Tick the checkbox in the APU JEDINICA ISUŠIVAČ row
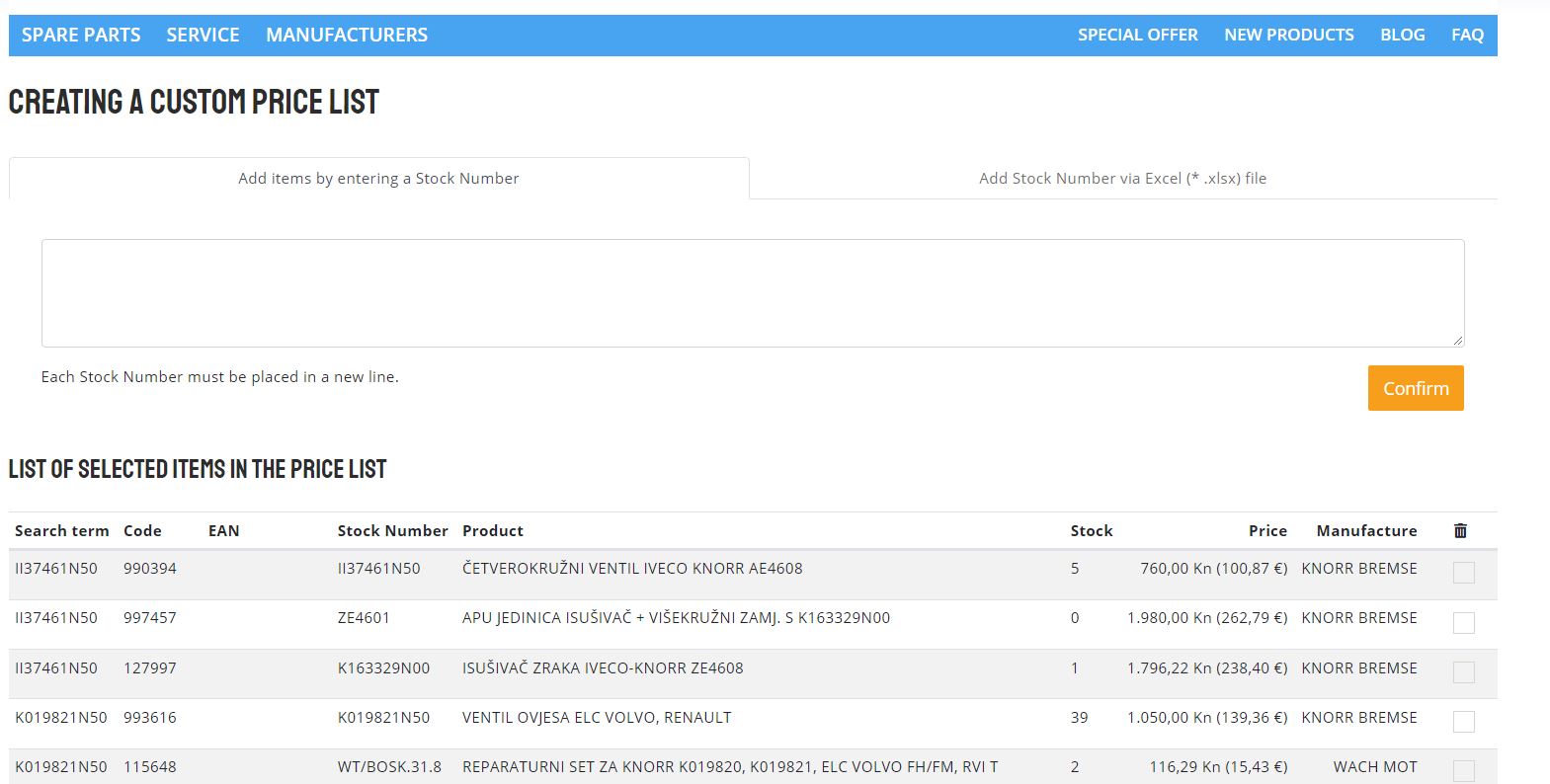 click(1464, 622)
